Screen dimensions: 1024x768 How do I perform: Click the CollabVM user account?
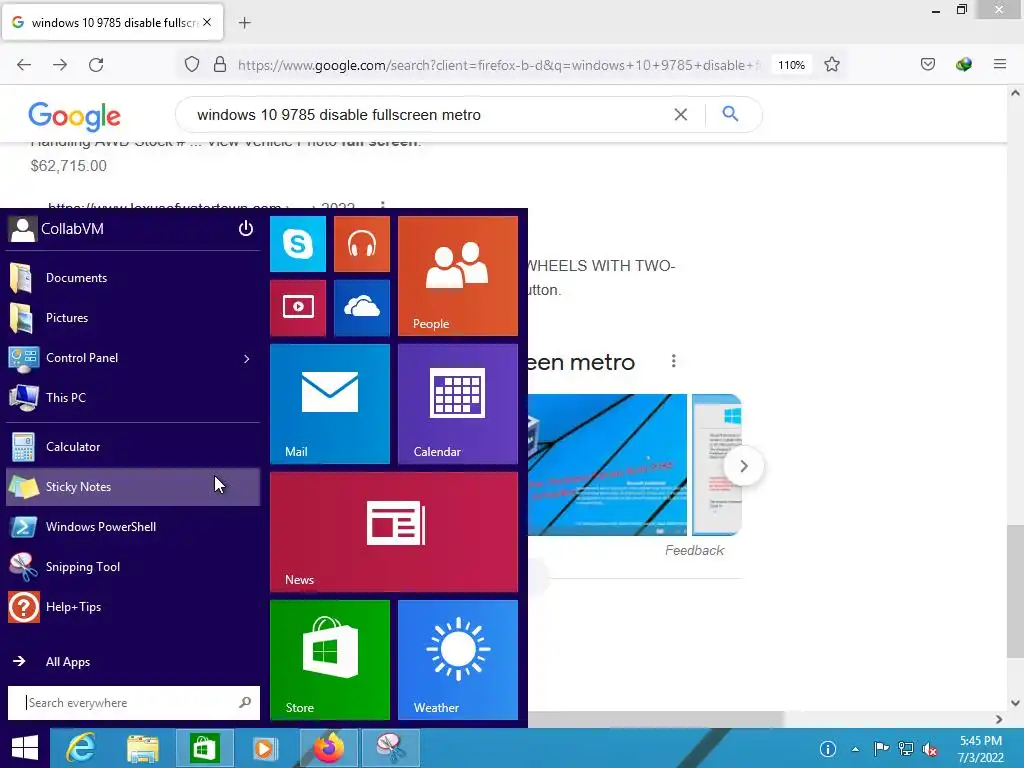click(56, 229)
